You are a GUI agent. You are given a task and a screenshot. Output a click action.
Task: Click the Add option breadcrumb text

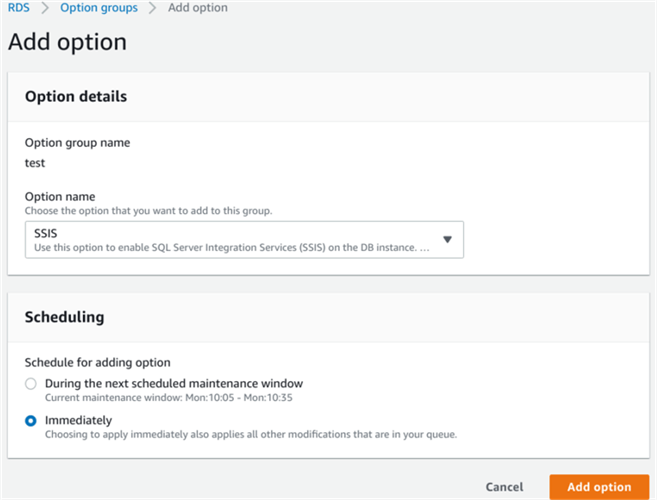pyautogui.click(x=198, y=8)
